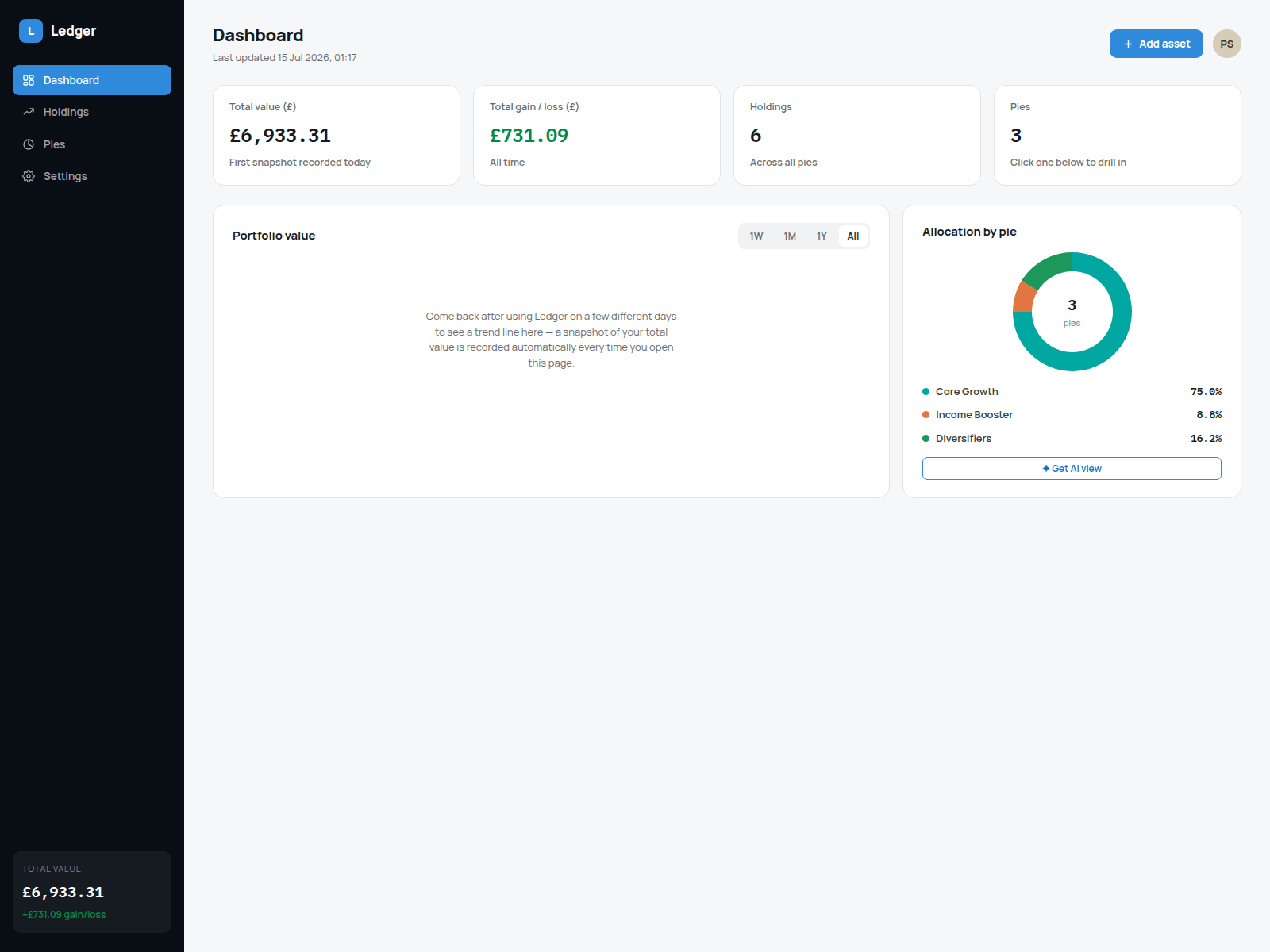The width and height of the screenshot is (1270, 952).
Task: Select the Core Growth legend row
Action: pos(1072,392)
